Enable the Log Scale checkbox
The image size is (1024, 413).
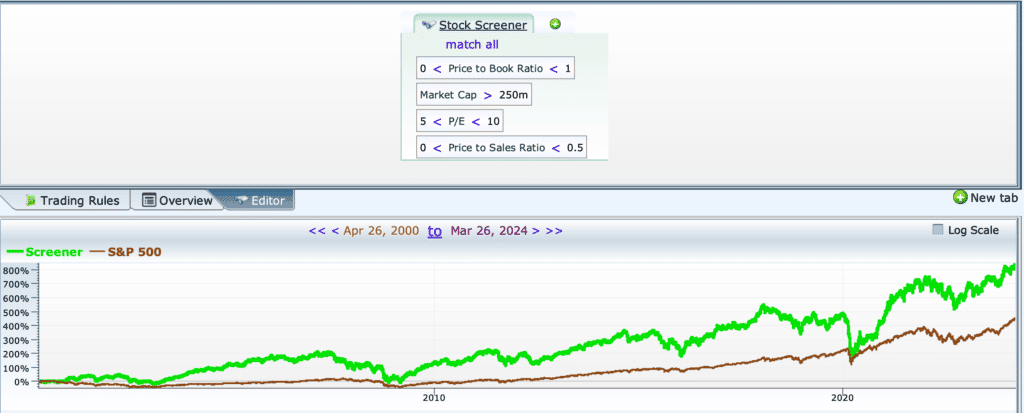point(937,230)
